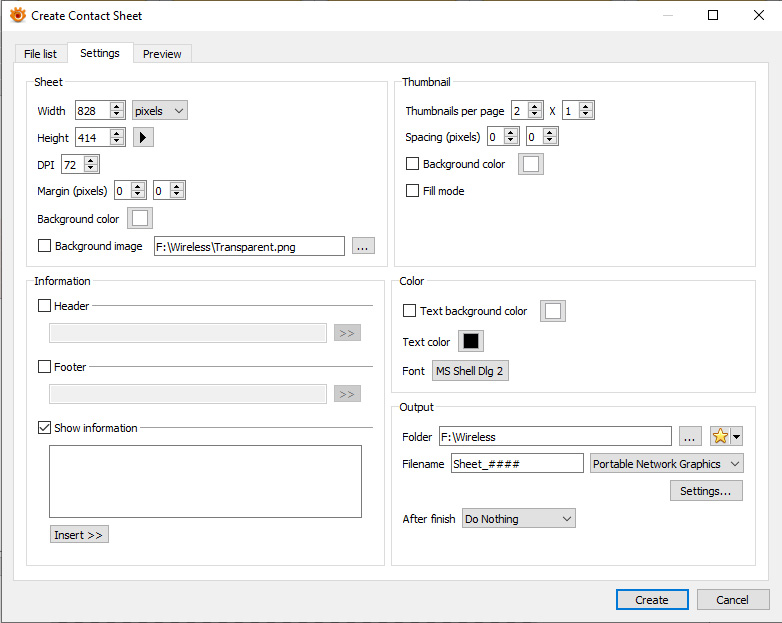The height and width of the screenshot is (623, 782).
Task: Open the MS Shell Dlg 2 font selector
Action: click(x=470, y=371)
